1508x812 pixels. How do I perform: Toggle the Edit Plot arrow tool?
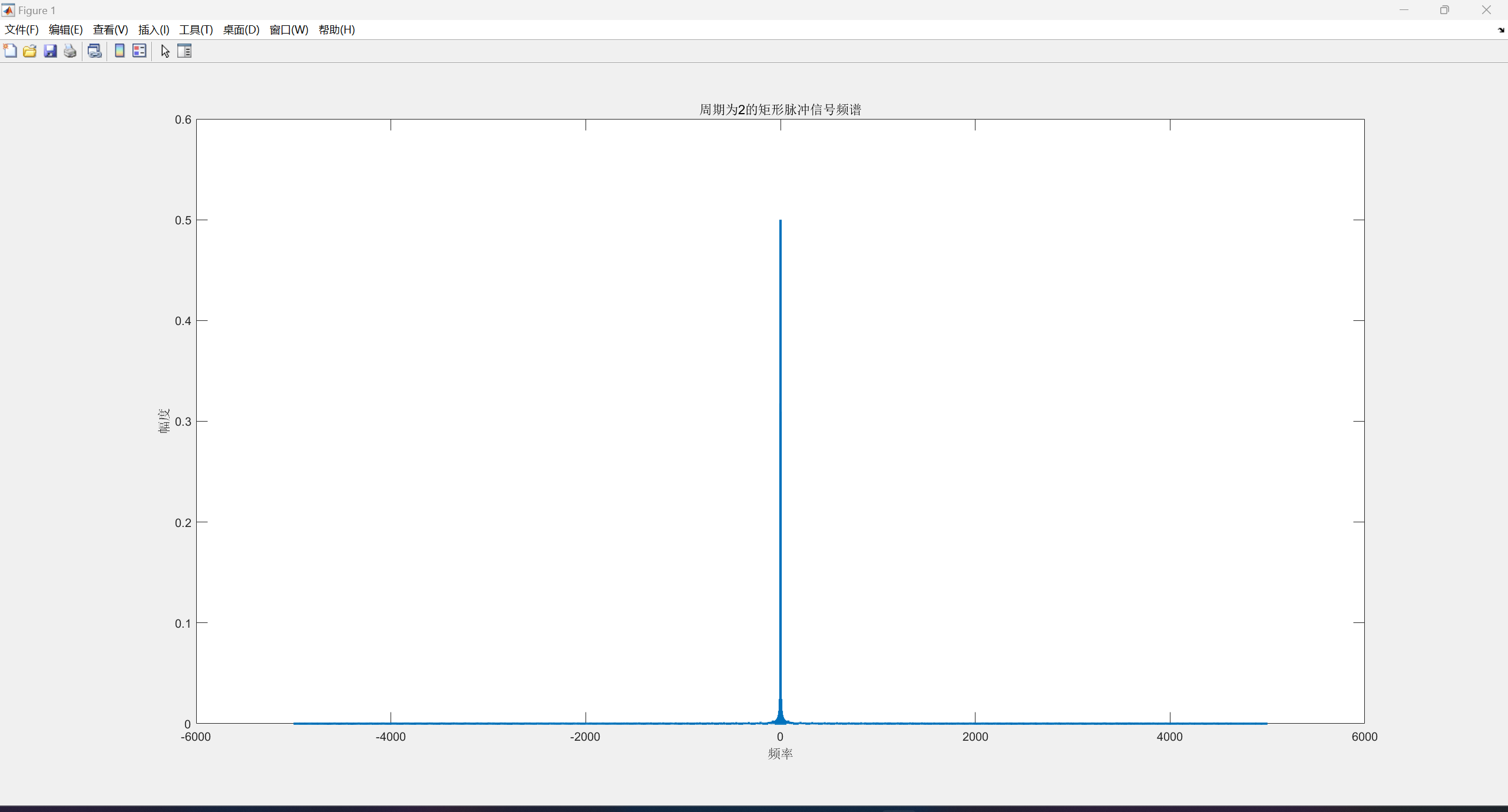pos(166,51)
